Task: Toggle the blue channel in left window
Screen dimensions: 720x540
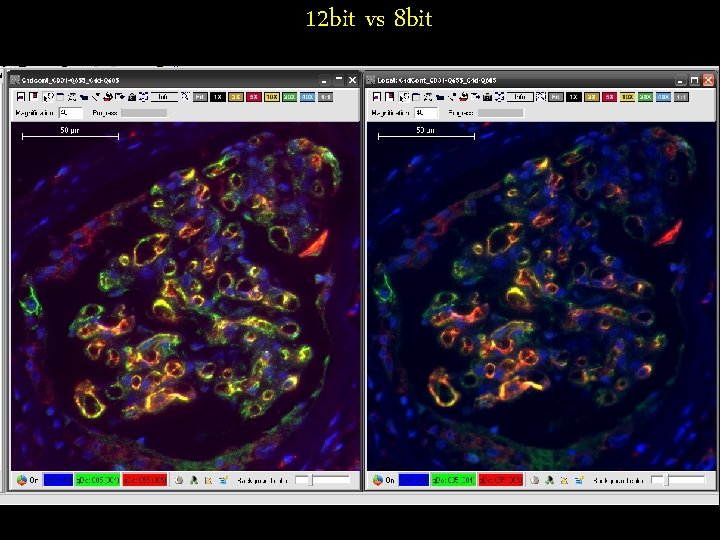Action: (x=58, y=480)
